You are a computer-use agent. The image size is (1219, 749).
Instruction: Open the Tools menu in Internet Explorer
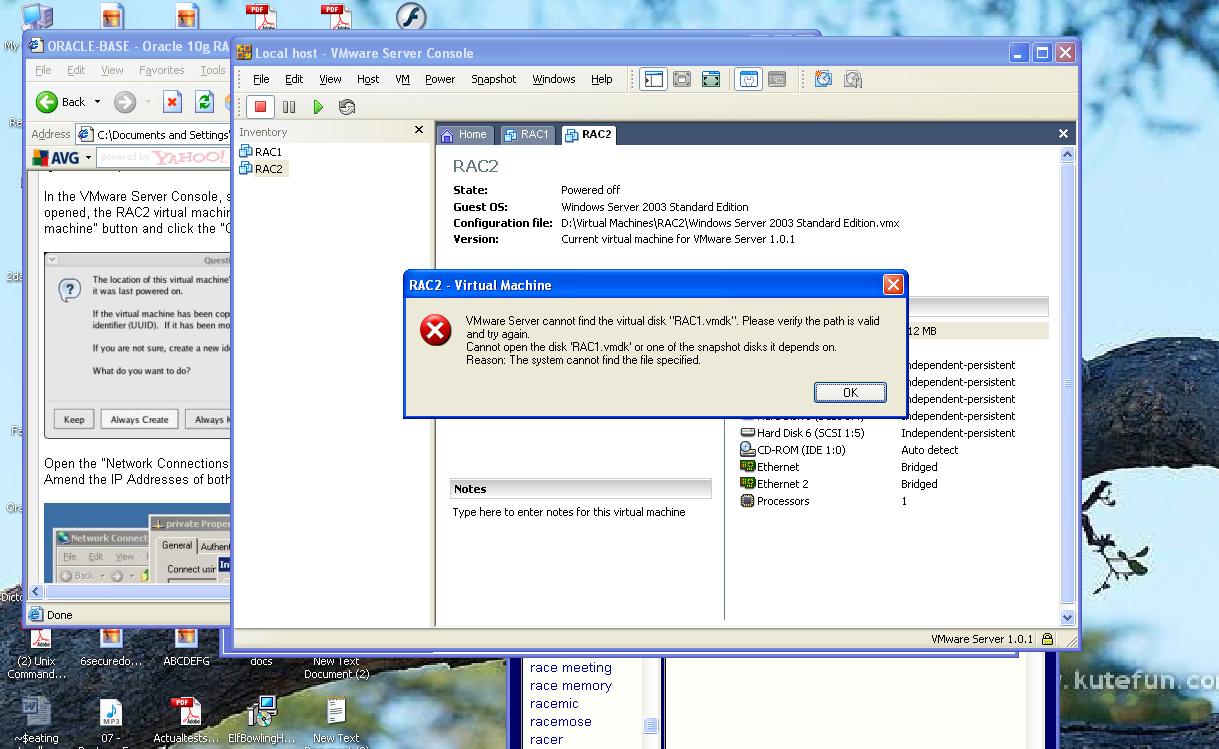(213, 70)
